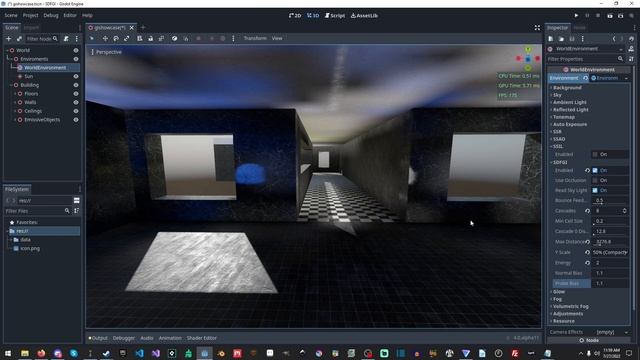Open the Output bottom panel
This screenshot has width=640, height=360.
(x=98, y=338)
